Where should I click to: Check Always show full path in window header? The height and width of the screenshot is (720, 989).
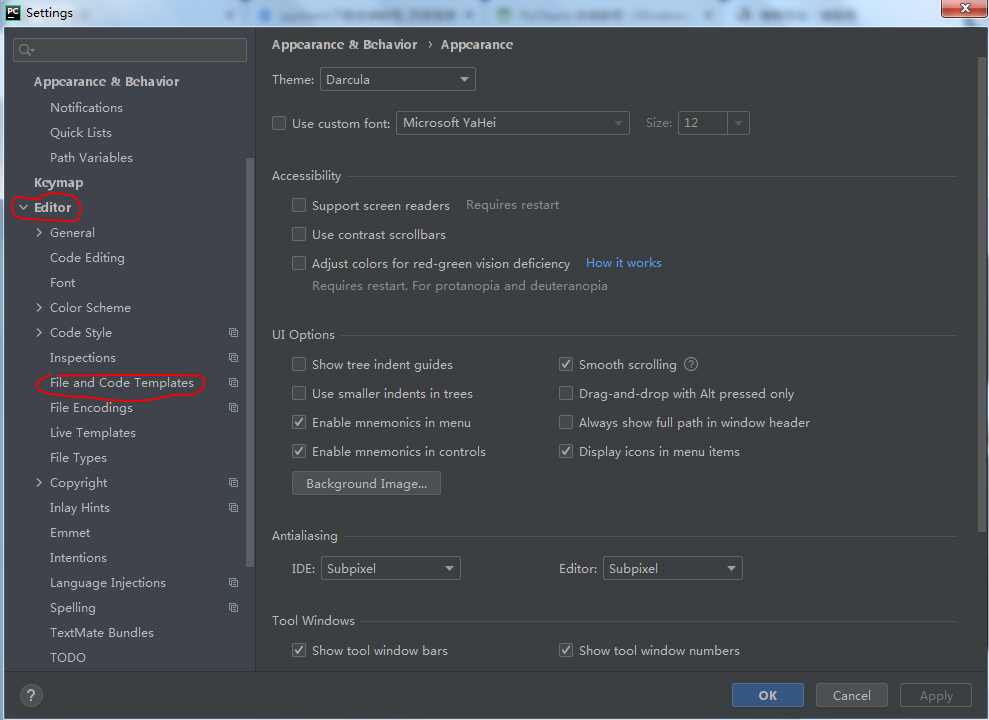566,422
